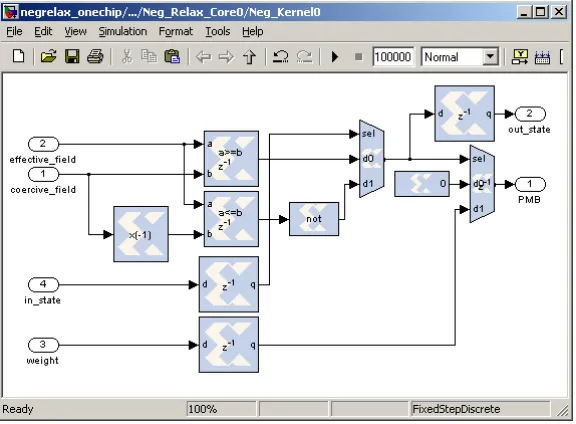Open the Tools menu
The width and height of the screenshot is (576, 424).
[217, 32]
